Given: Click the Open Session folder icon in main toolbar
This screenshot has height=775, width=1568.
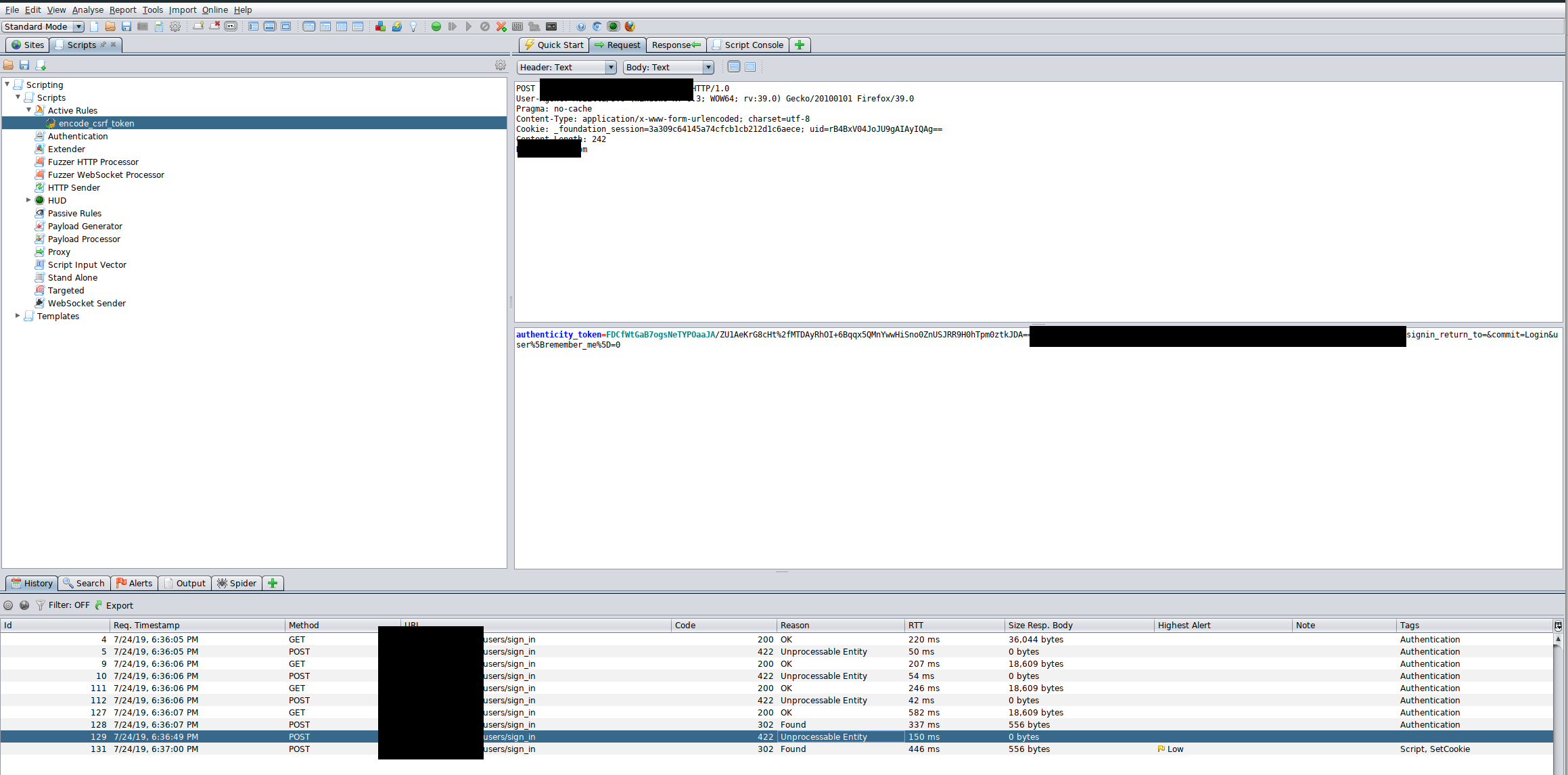Looking at the screenshot, I should point(110,26).
